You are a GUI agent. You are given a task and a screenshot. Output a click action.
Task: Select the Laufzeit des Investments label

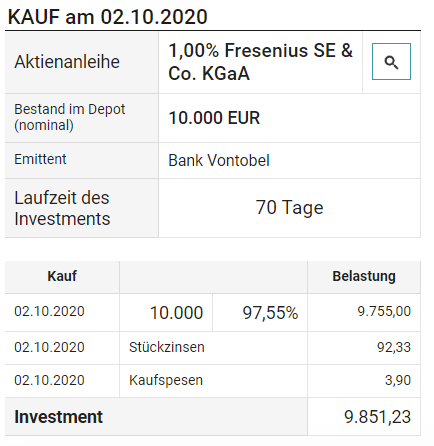pos(62,208)
